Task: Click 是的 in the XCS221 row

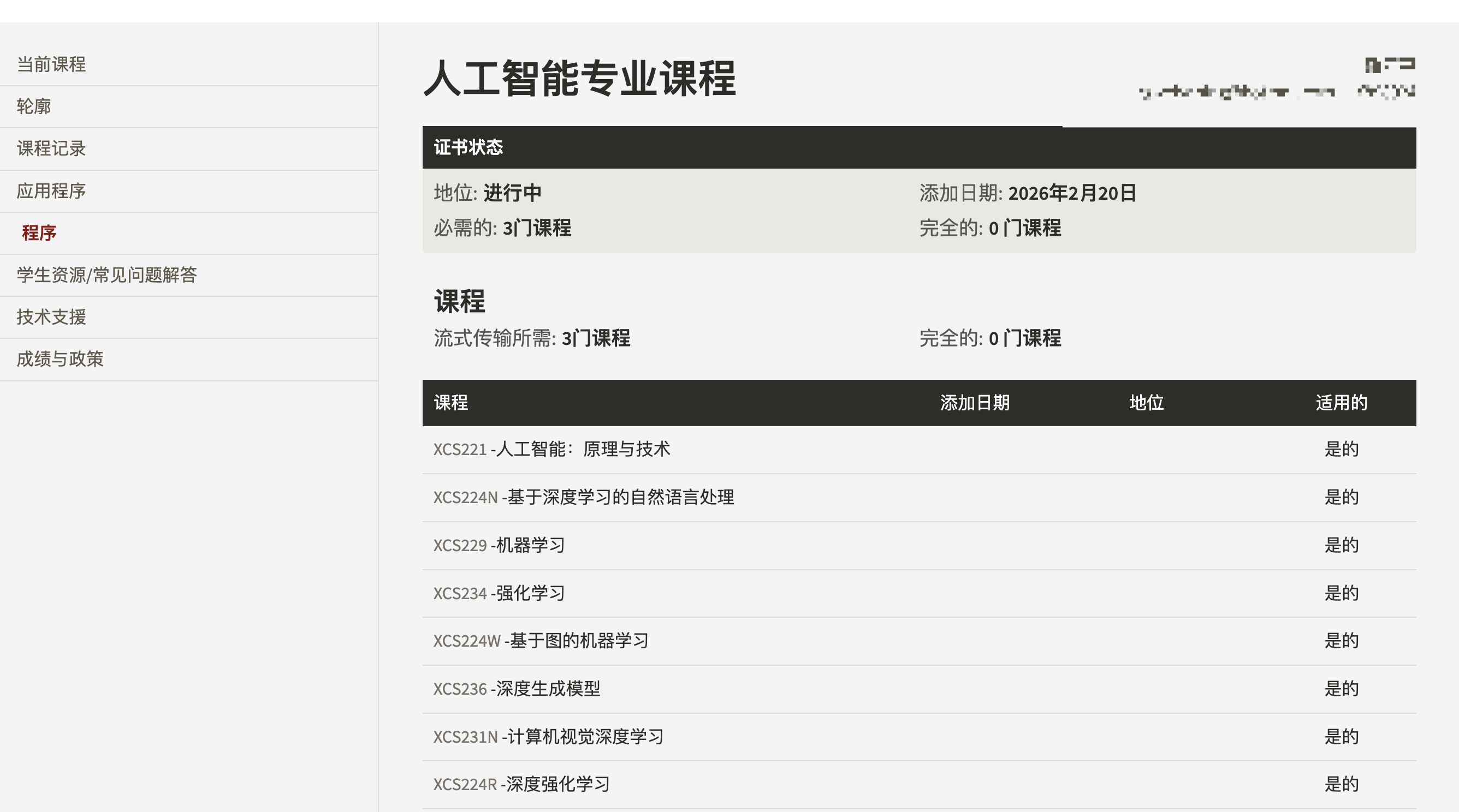Action: 1341,449
